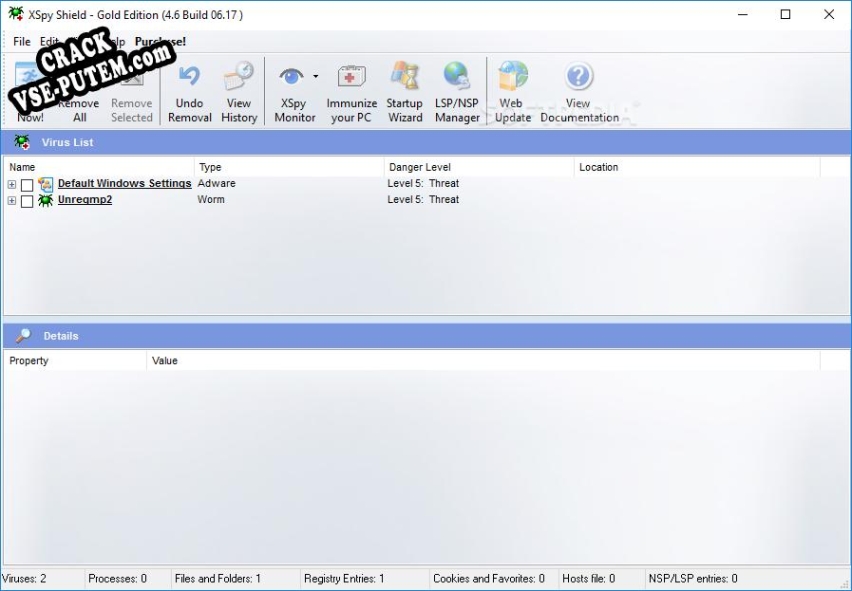
Task: Click the Value column header in Details
Action: [x=483, y=361]
